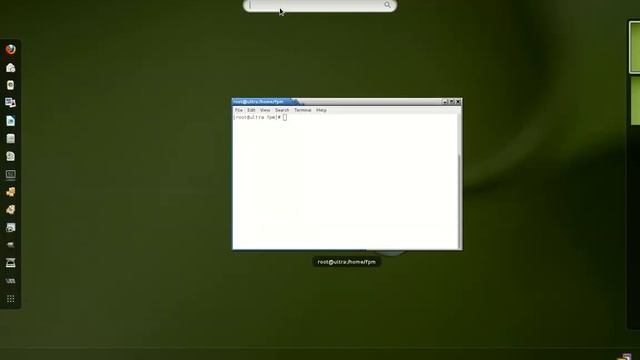Open the blue text document icon in dash
This screenshot has height=360, width=640.
coord(11,121)
